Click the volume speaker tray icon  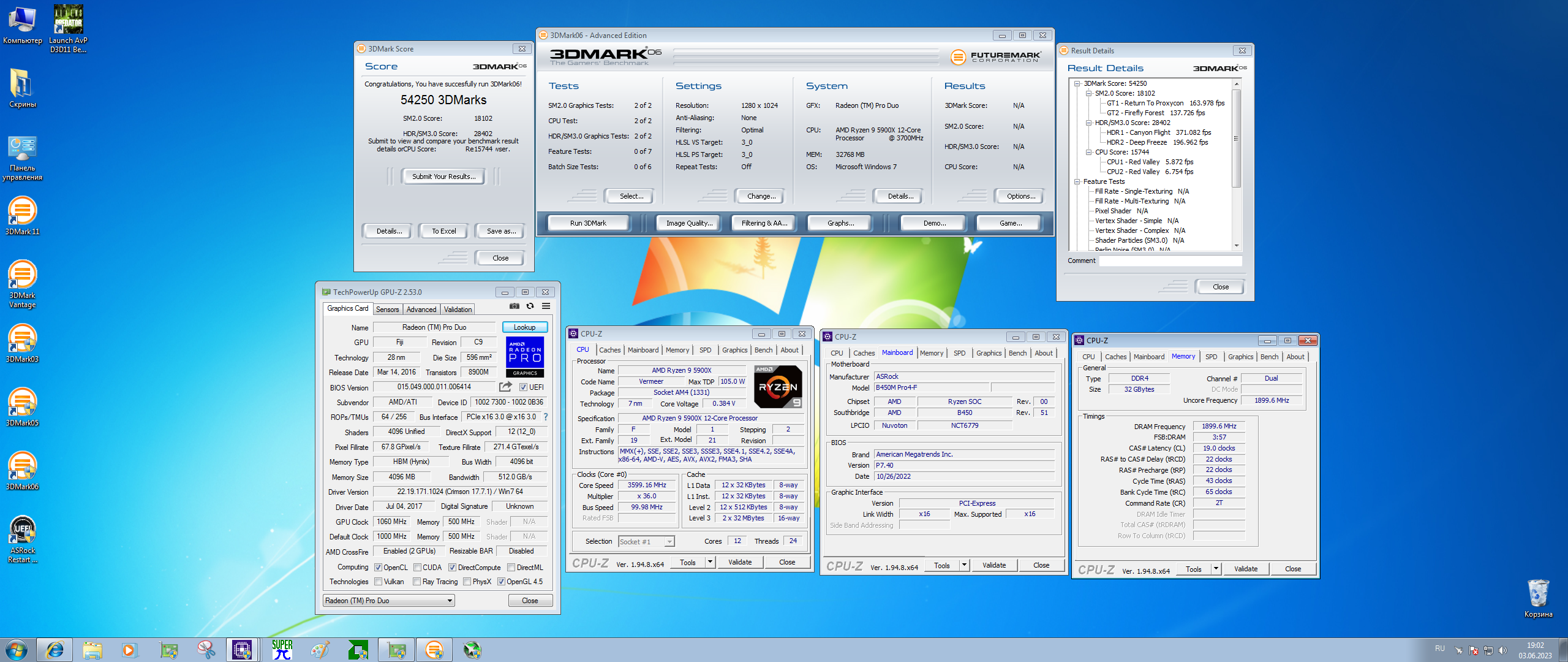pos(1502,650)
